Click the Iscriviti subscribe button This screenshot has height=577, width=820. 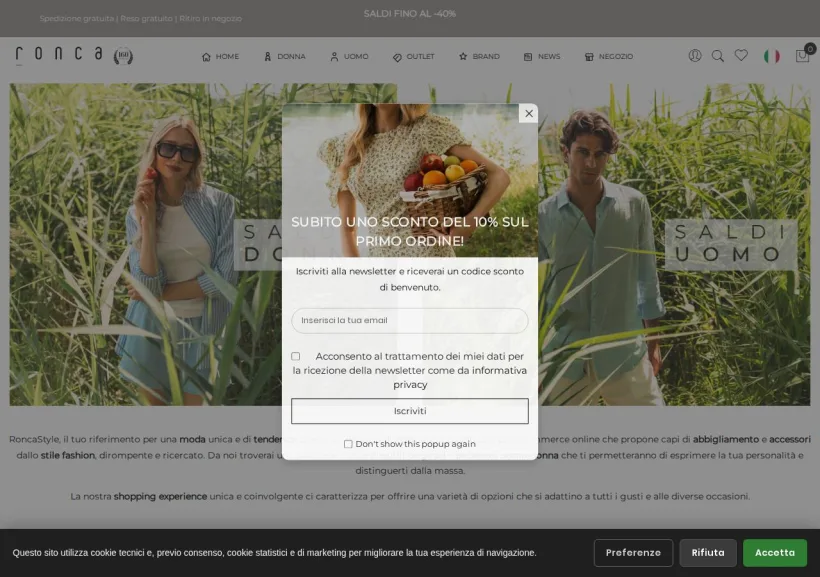(409, 411)
